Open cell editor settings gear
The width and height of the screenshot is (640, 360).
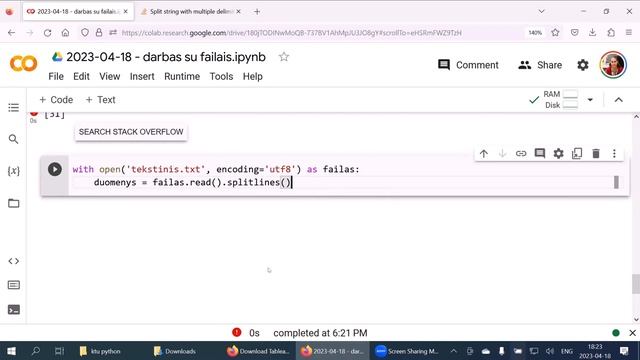tap(558, 154)
